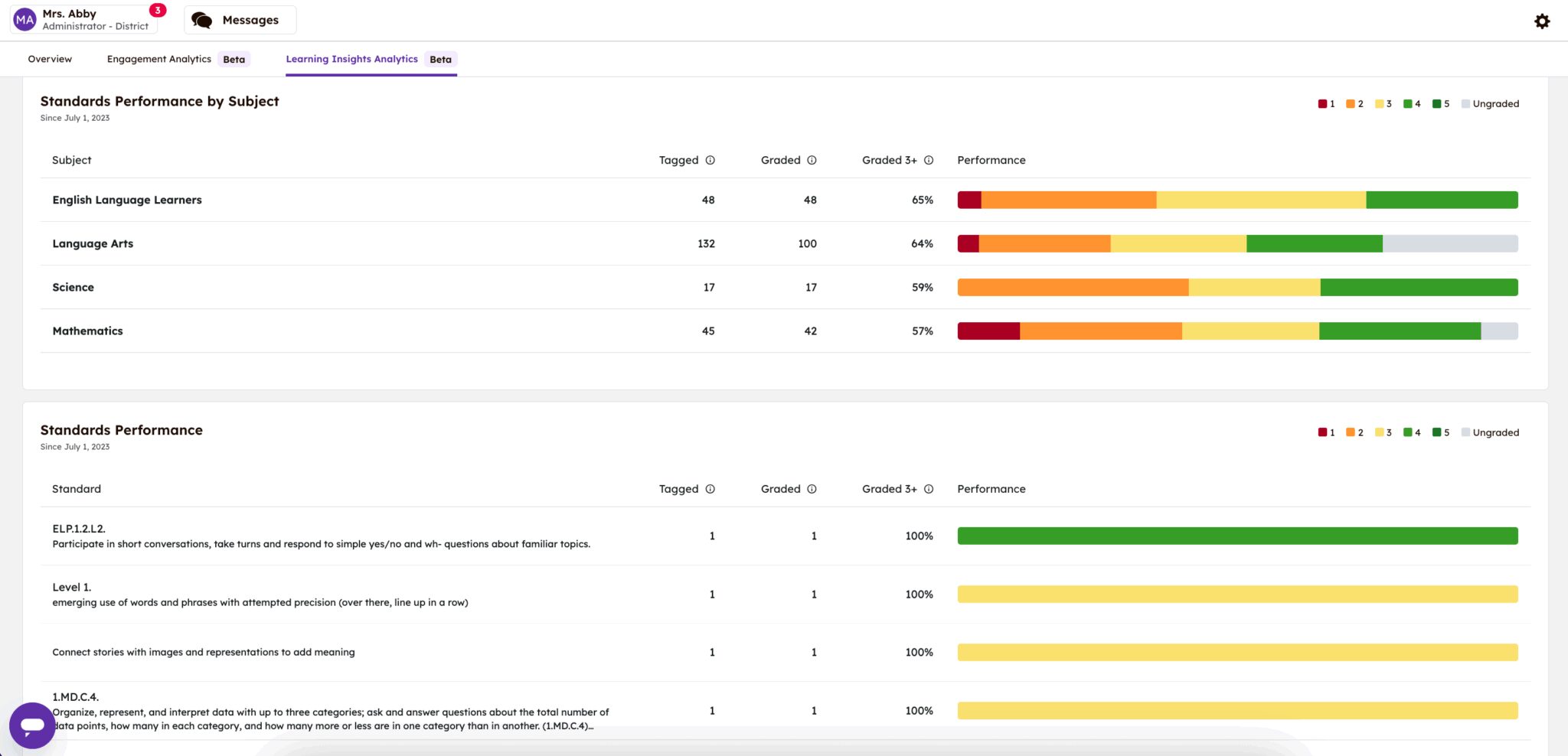Click the Language Arts performance bar
The image size is (1568, 756).
(1236, 243)
